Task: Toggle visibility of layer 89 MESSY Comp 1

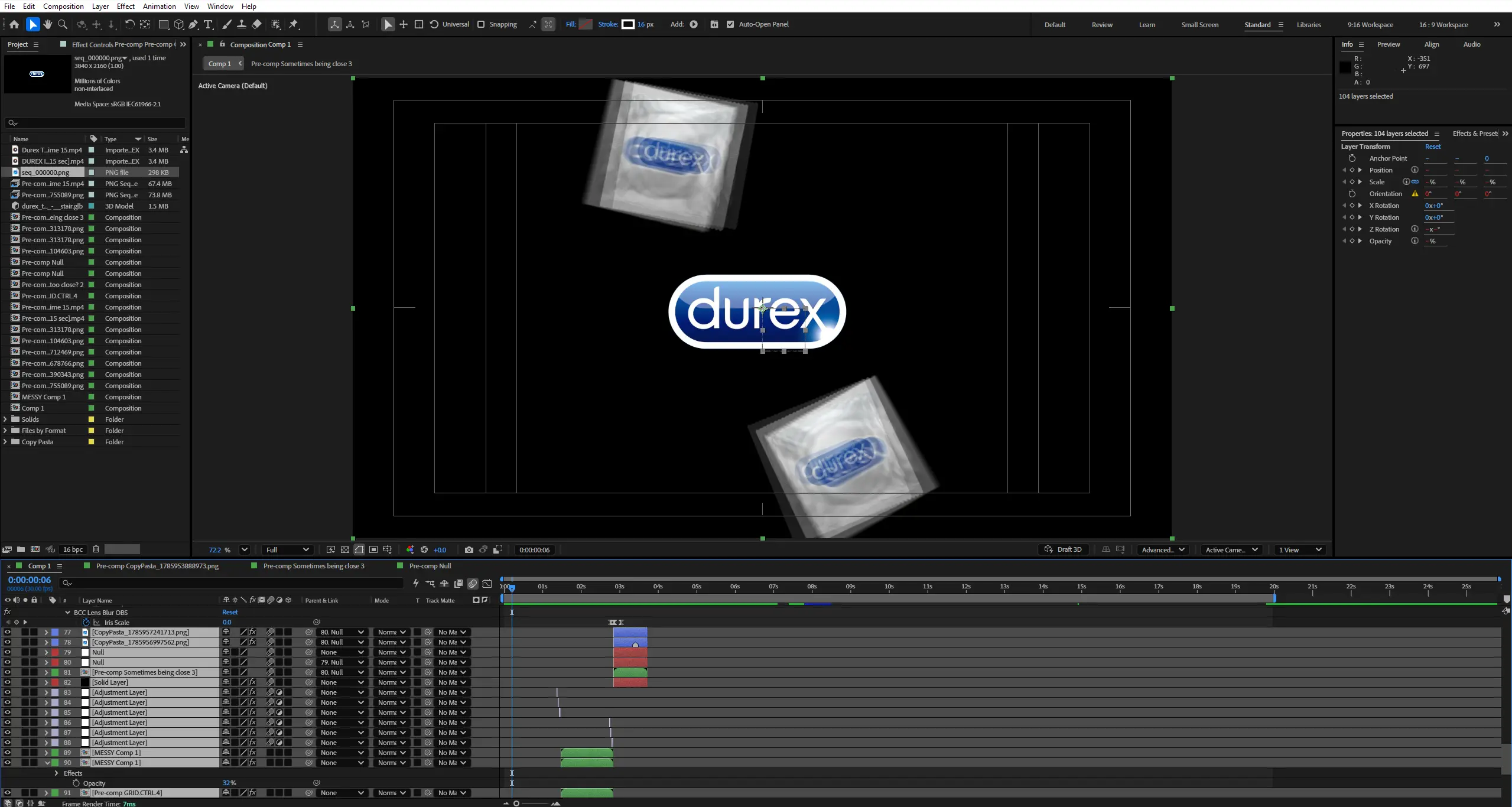Action: 7,753
